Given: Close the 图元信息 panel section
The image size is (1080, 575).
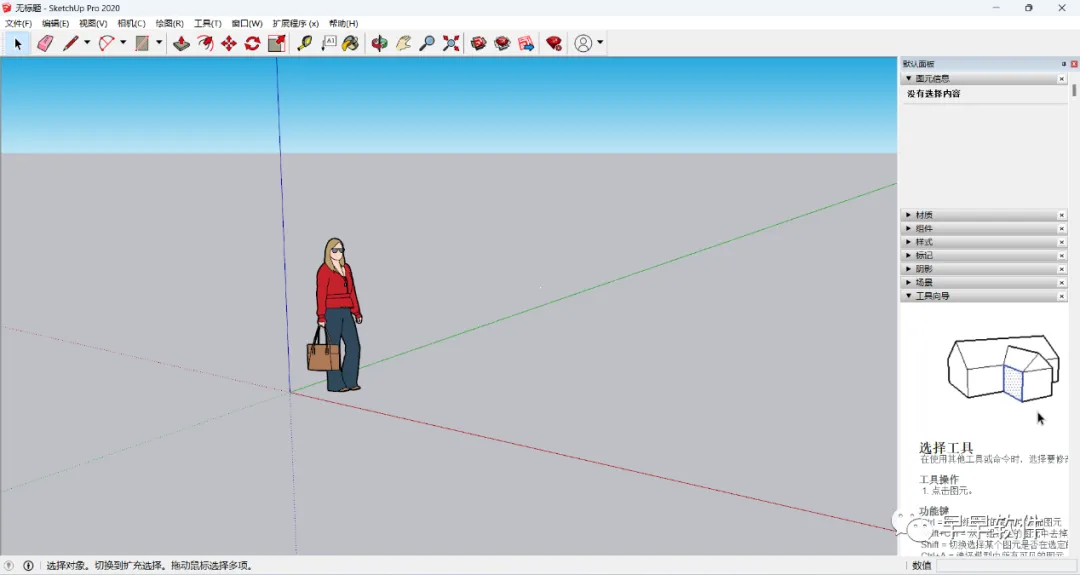Looking at the screenshot, I should pos(1061,79).
